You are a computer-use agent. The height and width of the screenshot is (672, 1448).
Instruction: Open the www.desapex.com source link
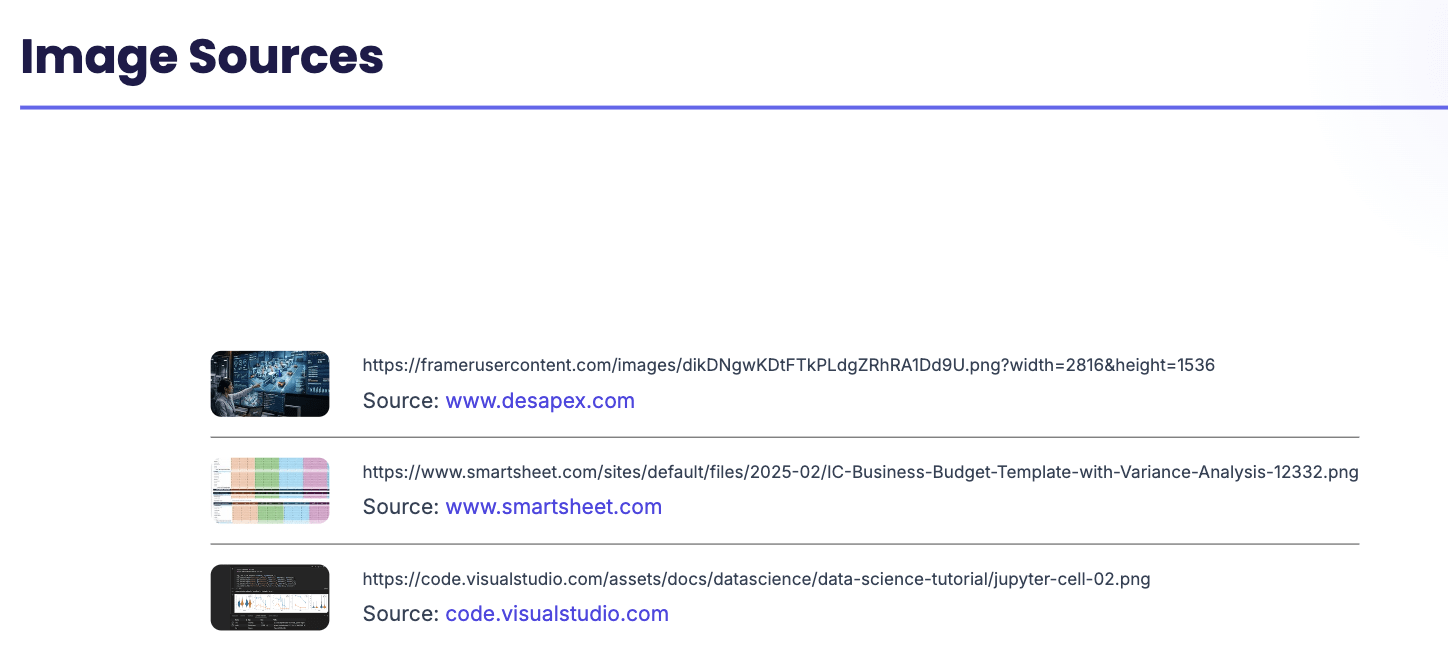[x=540, y=401]
